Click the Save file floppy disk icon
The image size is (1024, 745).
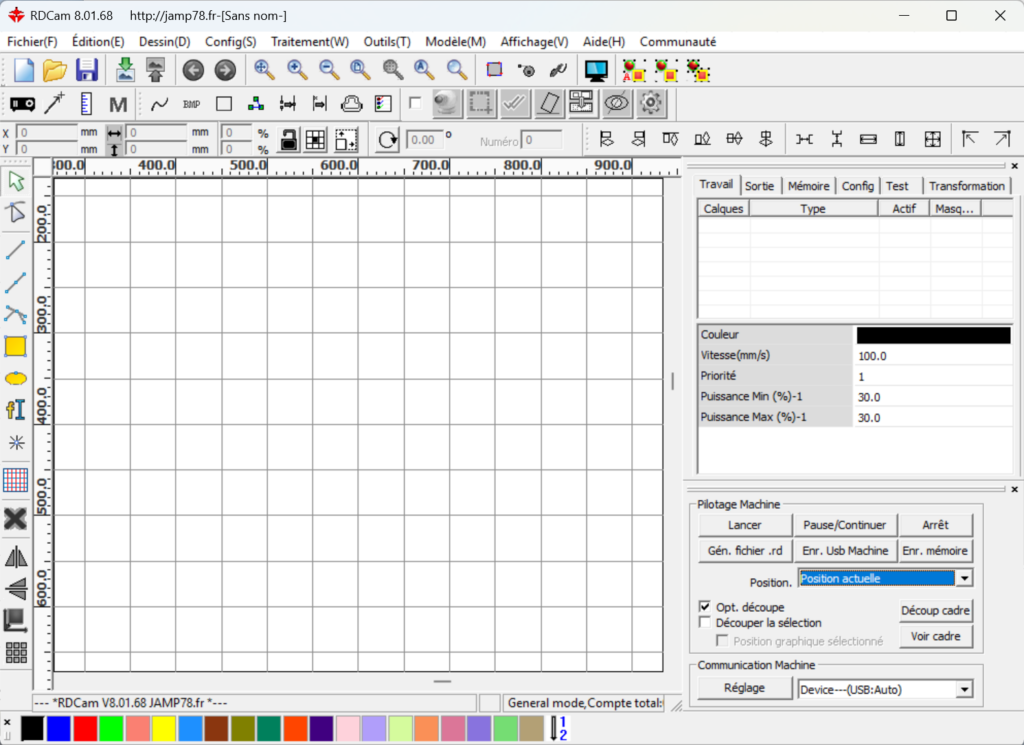[x=87, y=70]
